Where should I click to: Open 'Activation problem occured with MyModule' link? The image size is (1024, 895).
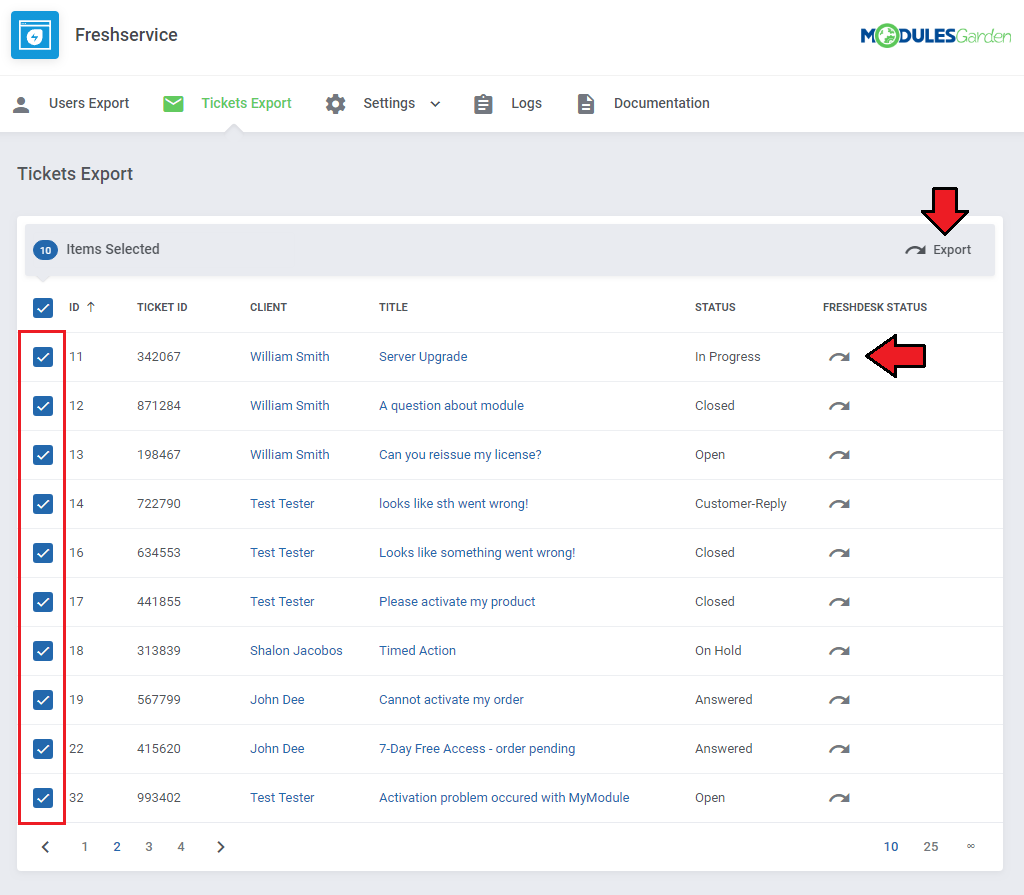[504, 798]
